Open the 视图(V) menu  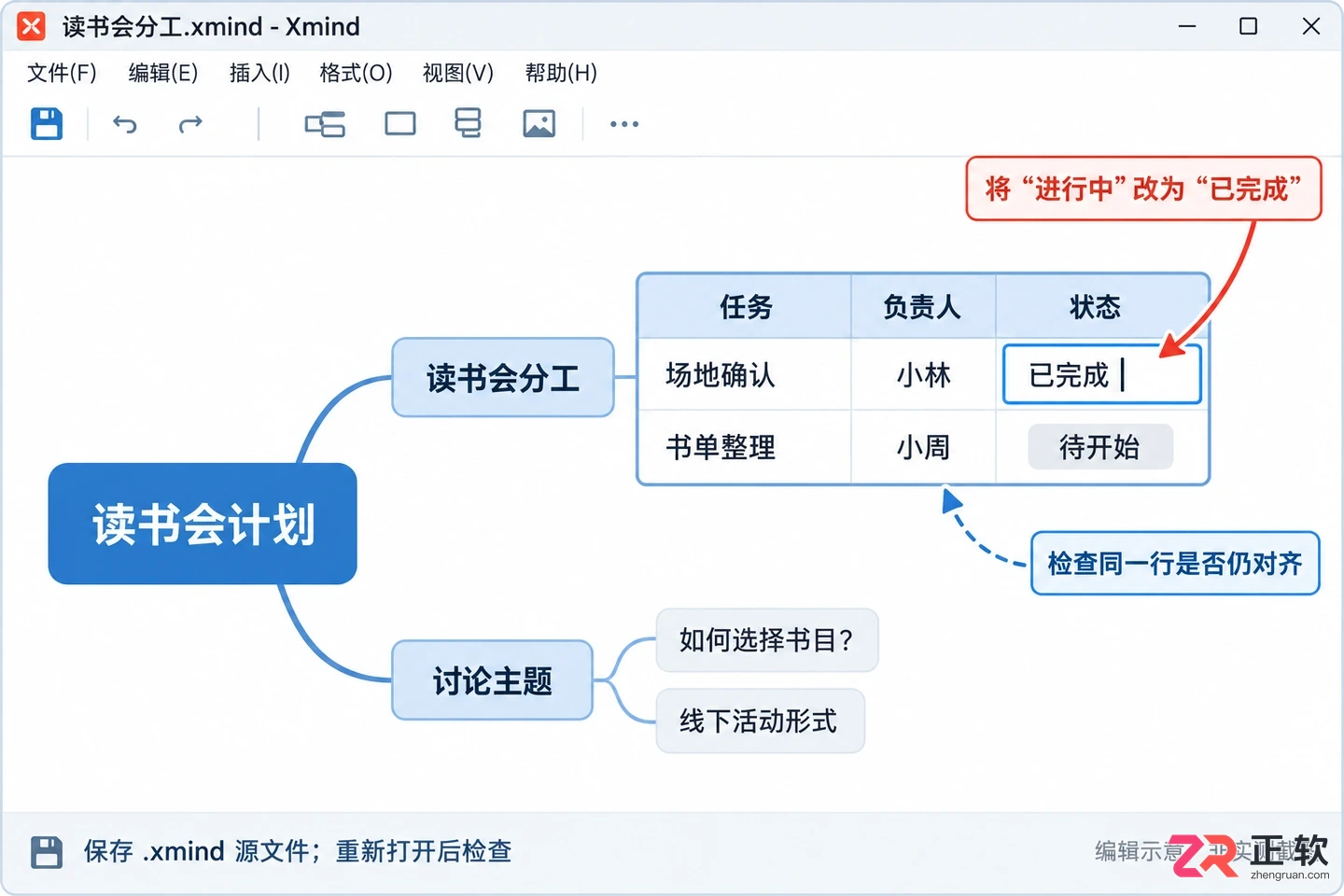click(458, 73)
